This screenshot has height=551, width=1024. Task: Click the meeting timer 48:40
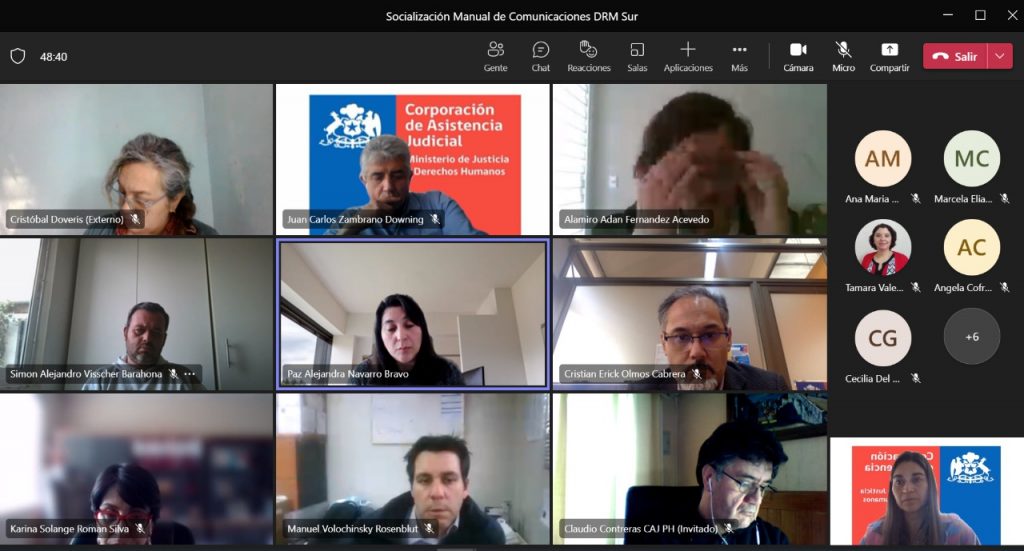(54, 57)
